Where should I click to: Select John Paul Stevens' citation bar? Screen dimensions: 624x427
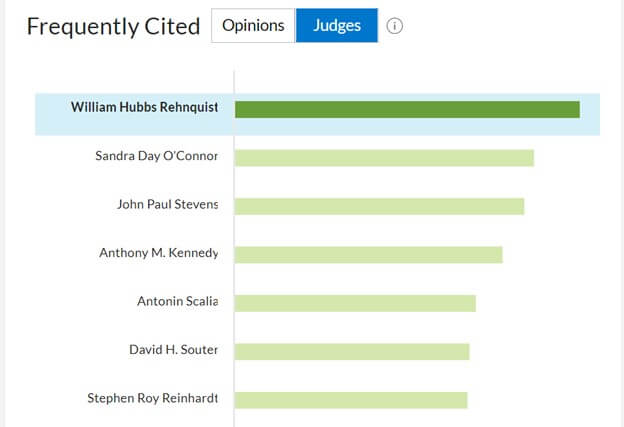coord(379,206)
